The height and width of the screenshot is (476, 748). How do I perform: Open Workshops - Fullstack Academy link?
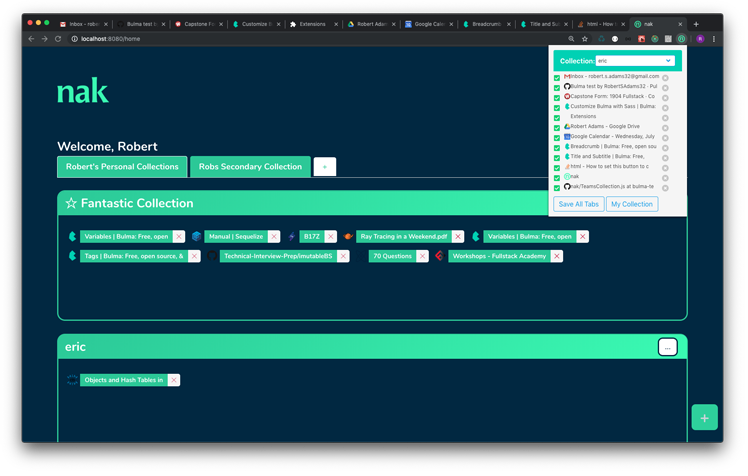click(499, 257)
